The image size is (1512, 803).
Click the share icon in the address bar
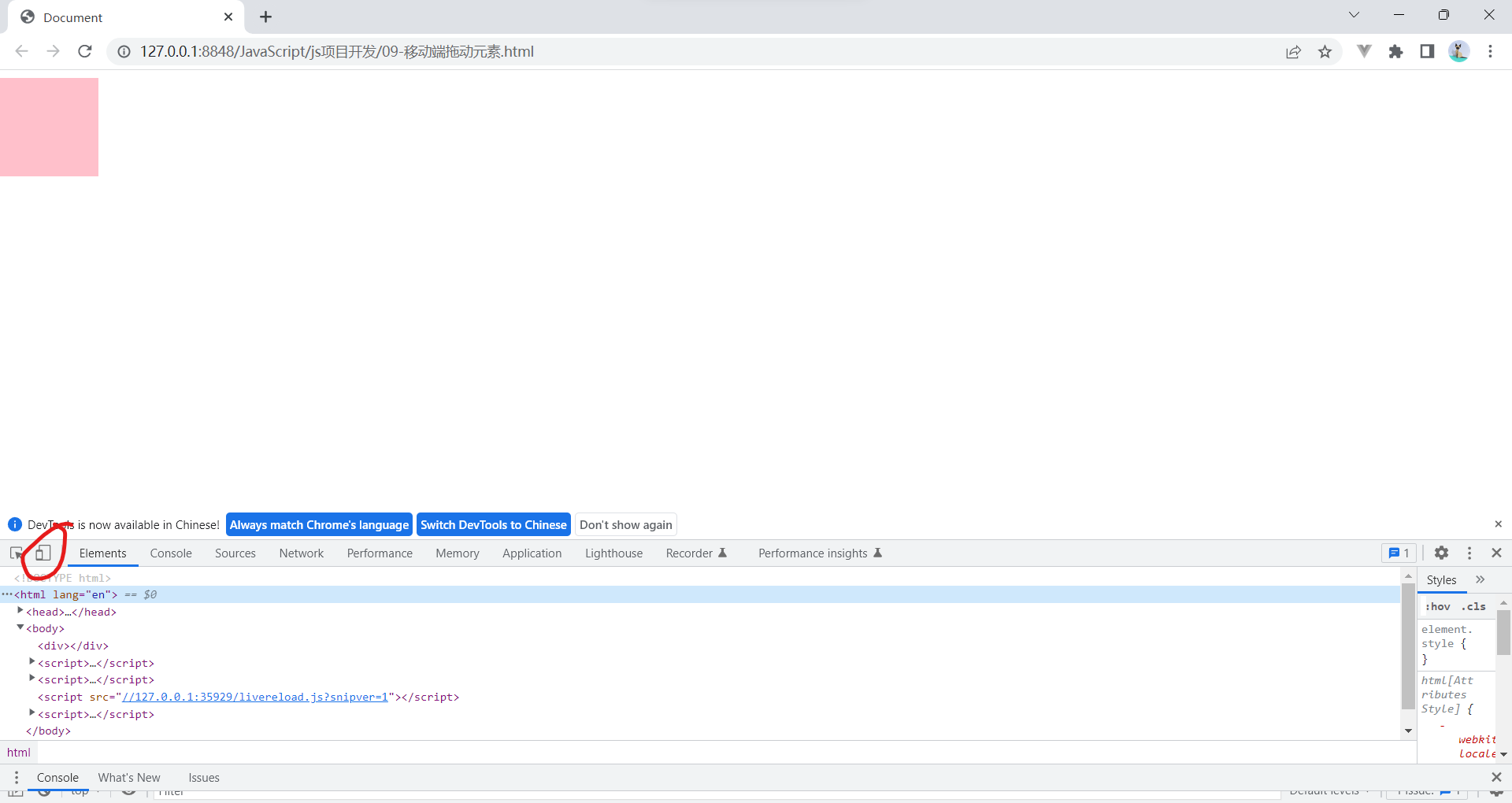[1294, 51]
